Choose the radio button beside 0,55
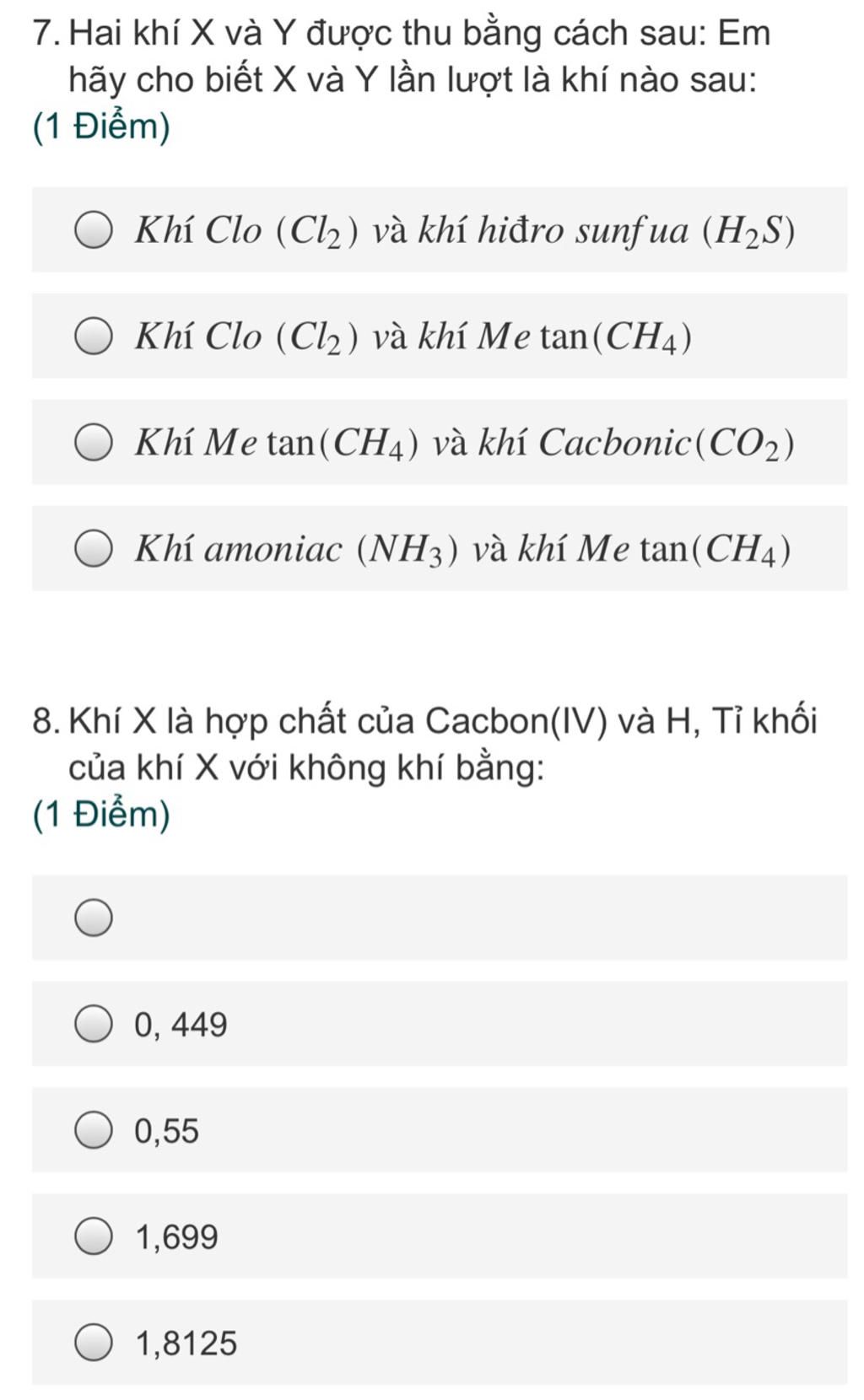Screen dimensions: 864x1400 [94, 1130]
